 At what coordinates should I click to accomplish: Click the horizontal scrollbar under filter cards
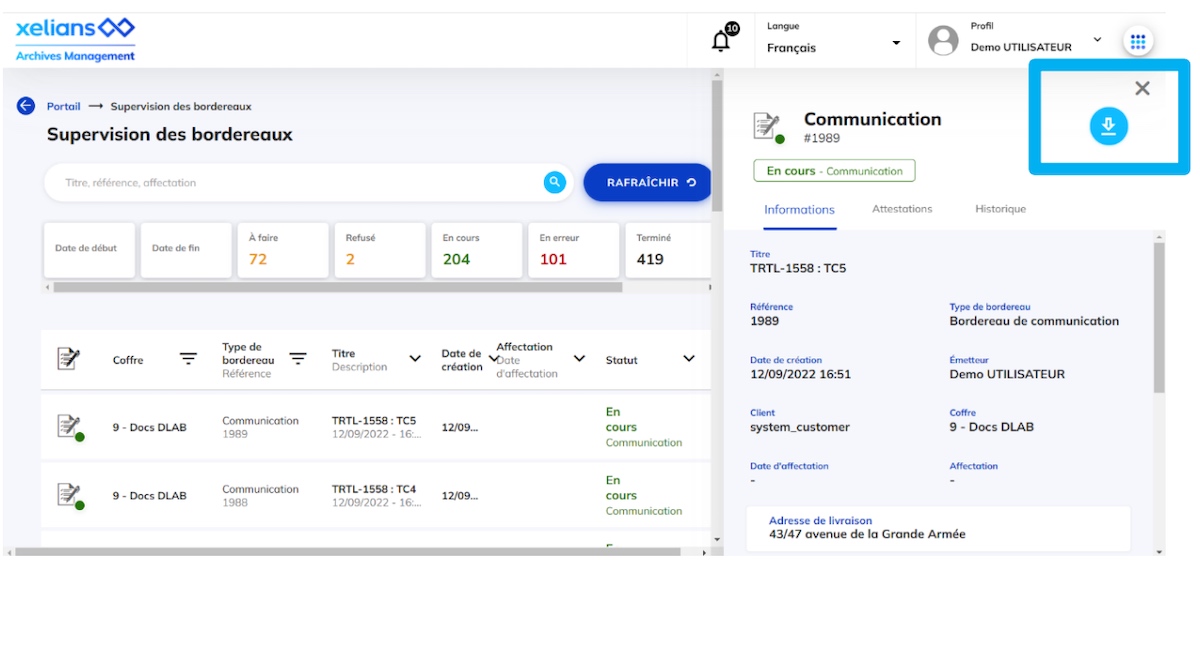point(337,287)
